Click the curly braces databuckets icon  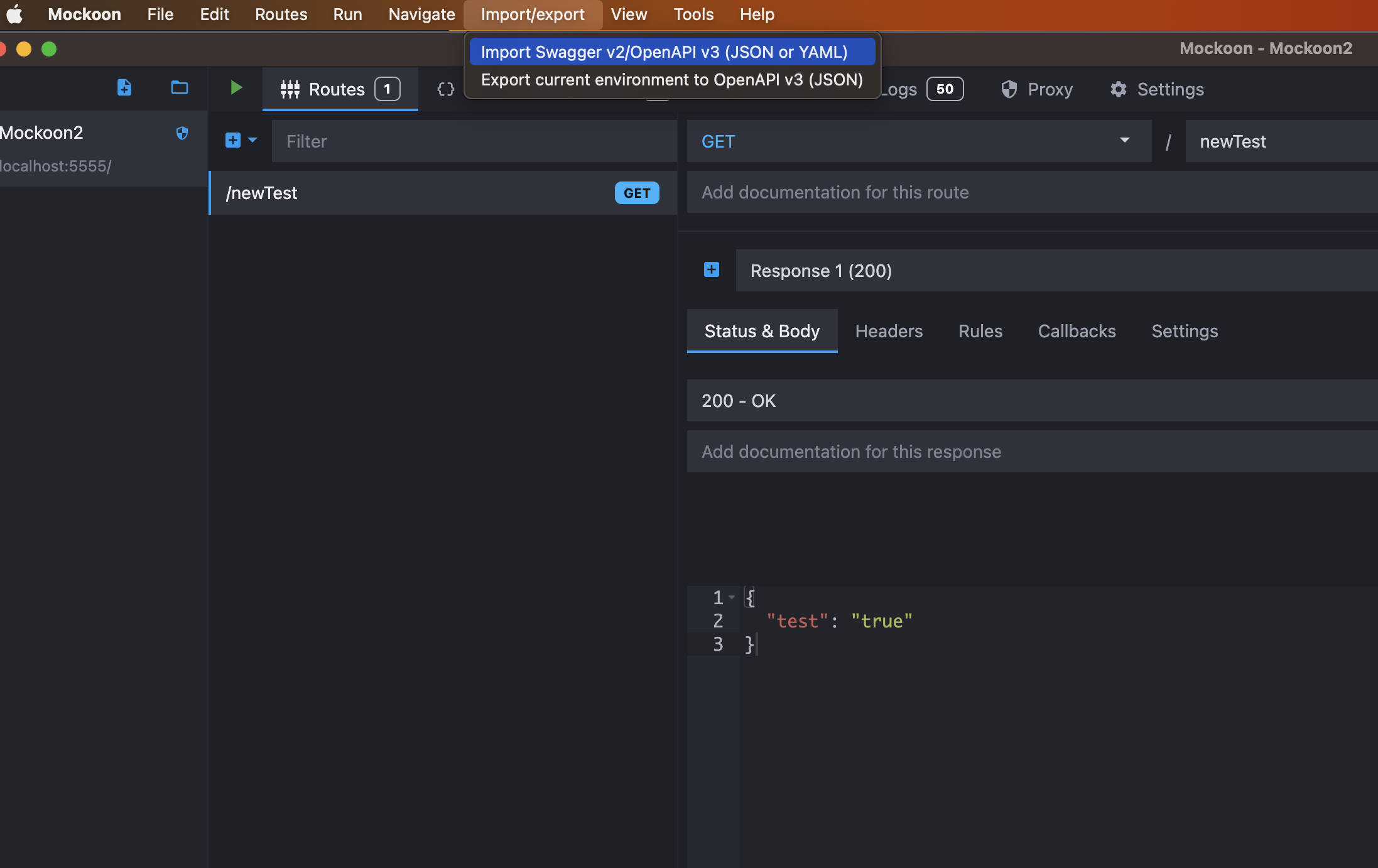pos(445,89)
